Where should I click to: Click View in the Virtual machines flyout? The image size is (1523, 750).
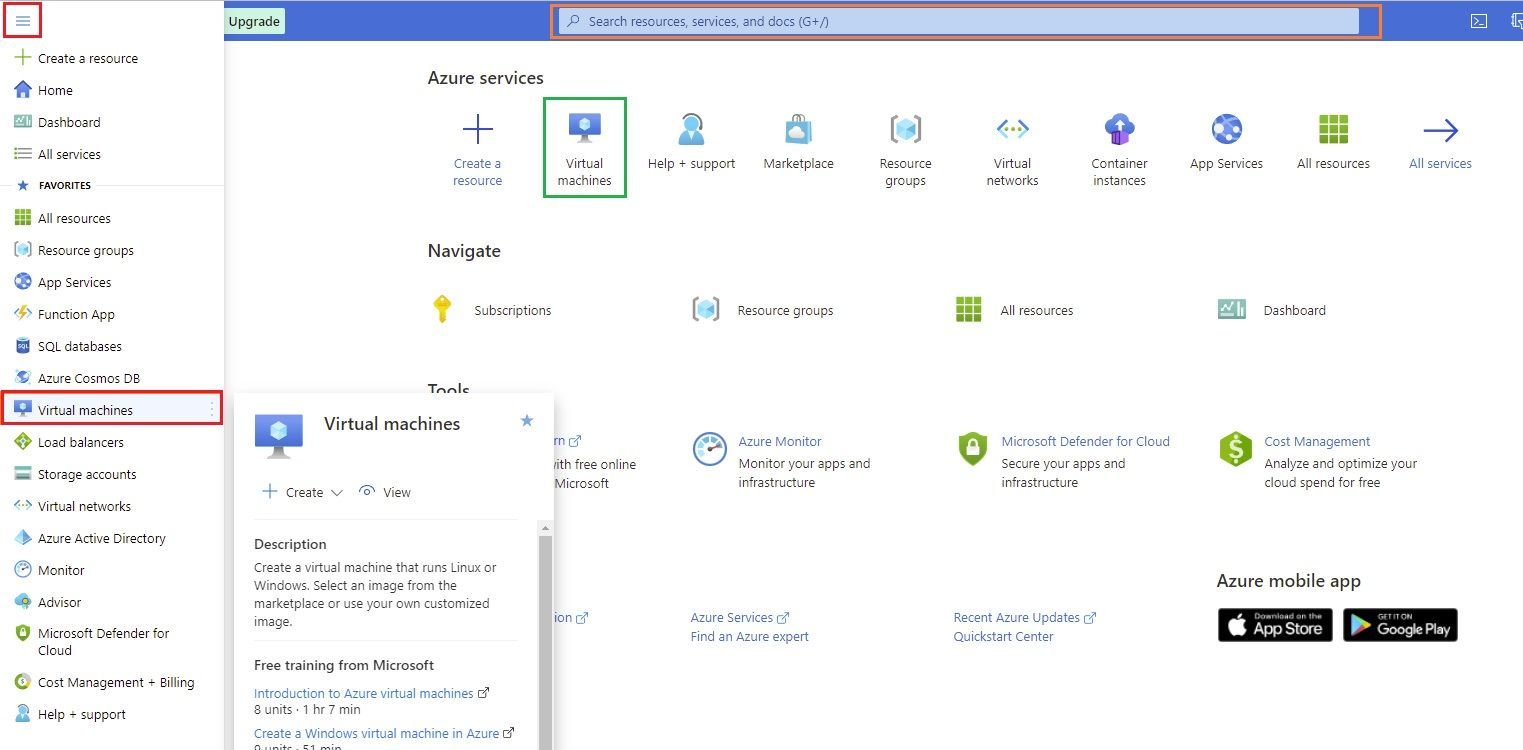(385, 492)
